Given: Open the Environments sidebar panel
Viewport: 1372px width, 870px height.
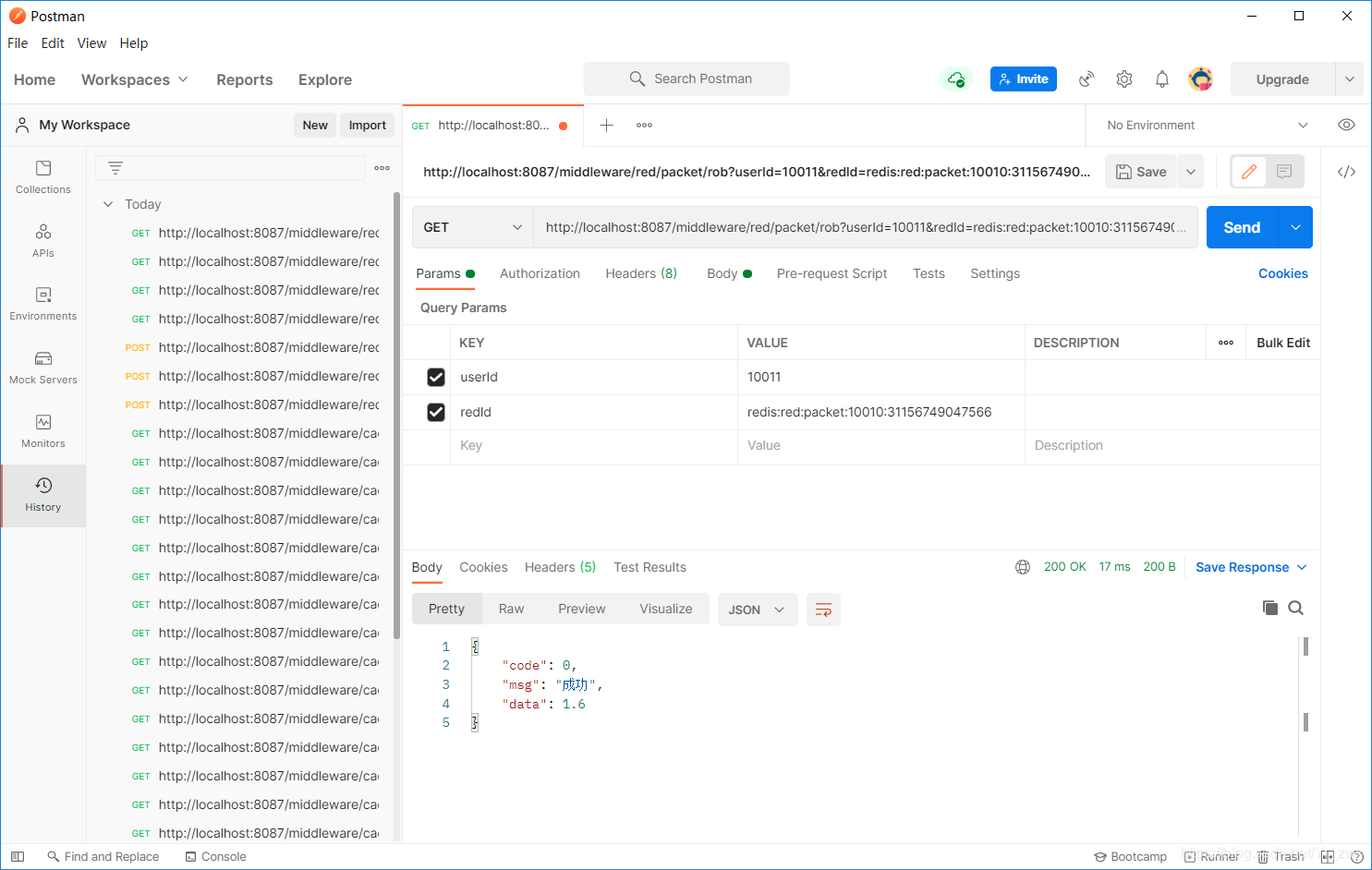Looking at the screenshot, I should [43, 304].
